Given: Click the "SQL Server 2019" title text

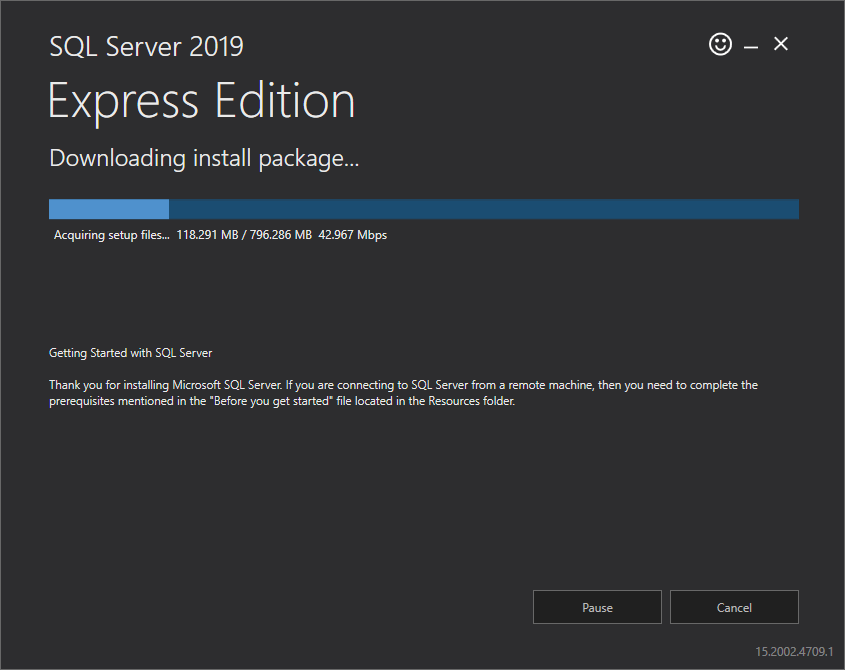Looking at the screenshot, I should coord(146,46).
